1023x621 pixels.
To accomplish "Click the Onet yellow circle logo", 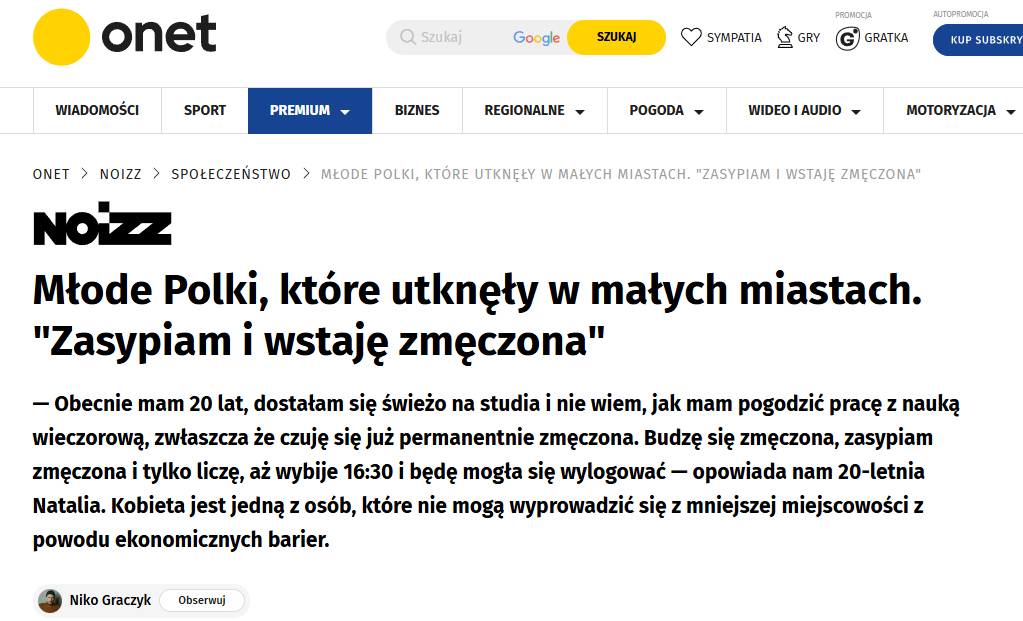I will click(62, 37).
